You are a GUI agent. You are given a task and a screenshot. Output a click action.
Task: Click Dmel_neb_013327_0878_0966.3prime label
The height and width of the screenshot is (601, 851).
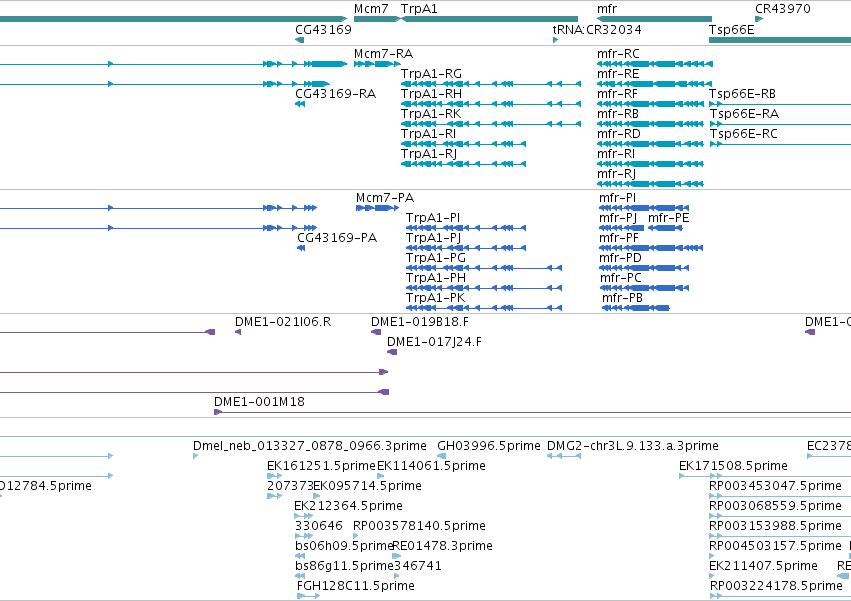(310, 446)
